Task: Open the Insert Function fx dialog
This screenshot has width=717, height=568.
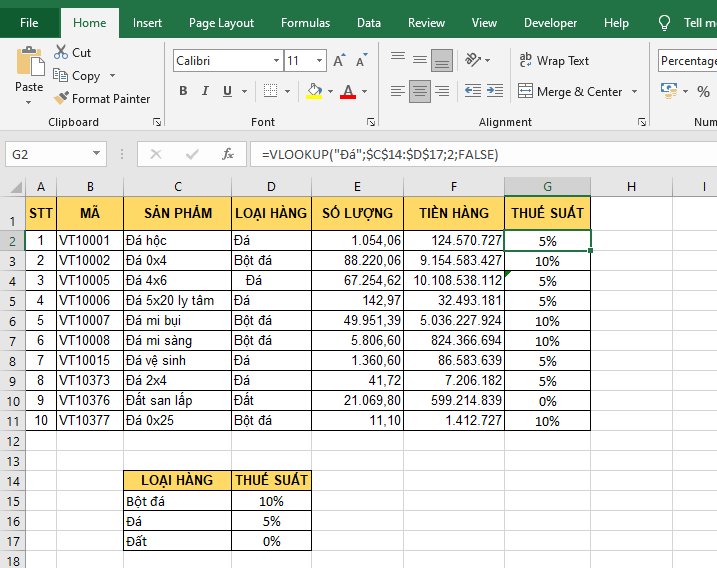Action: pos(228,154)
